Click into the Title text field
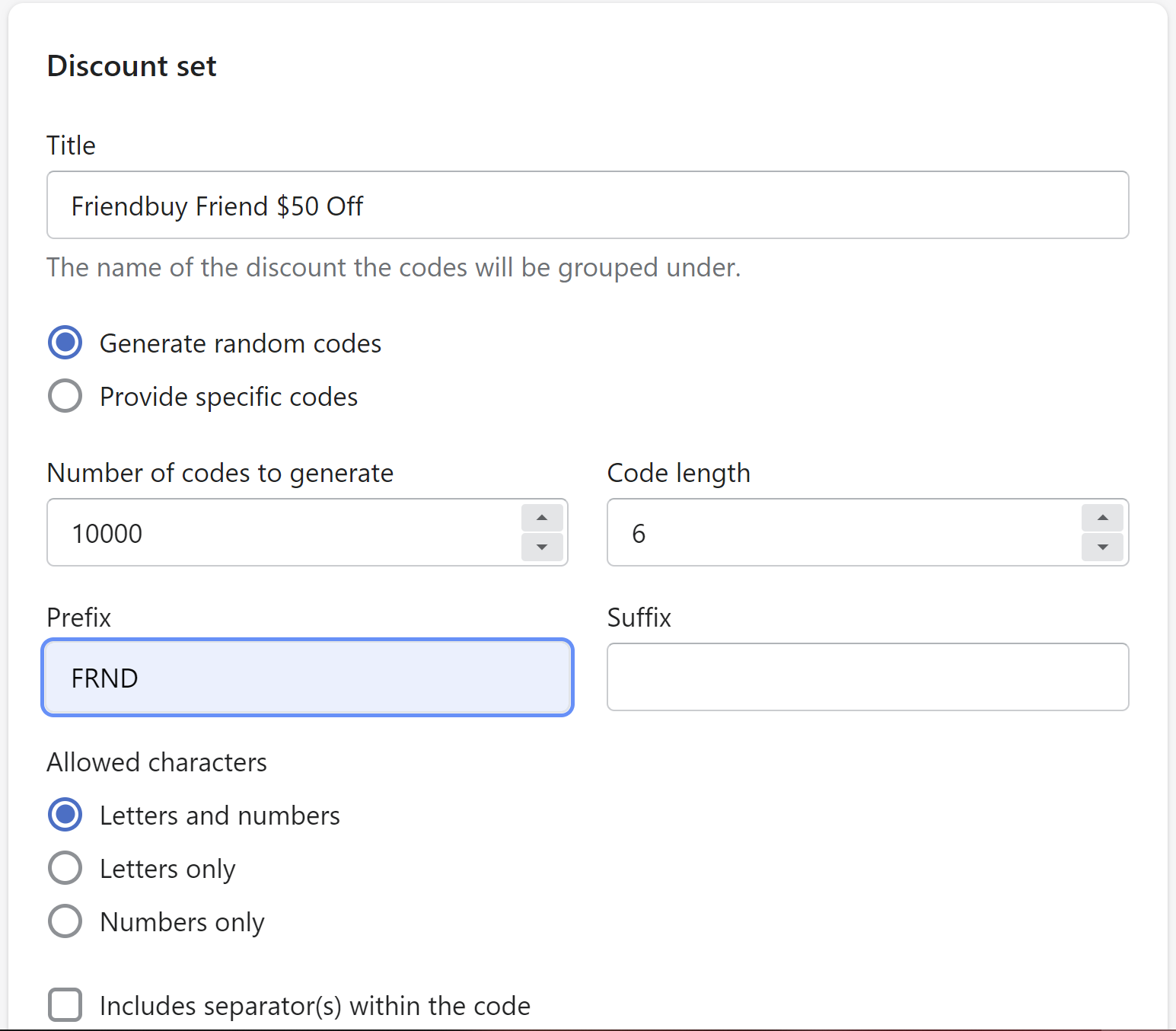1176x1031 pixels. click(x=587, y=206)
